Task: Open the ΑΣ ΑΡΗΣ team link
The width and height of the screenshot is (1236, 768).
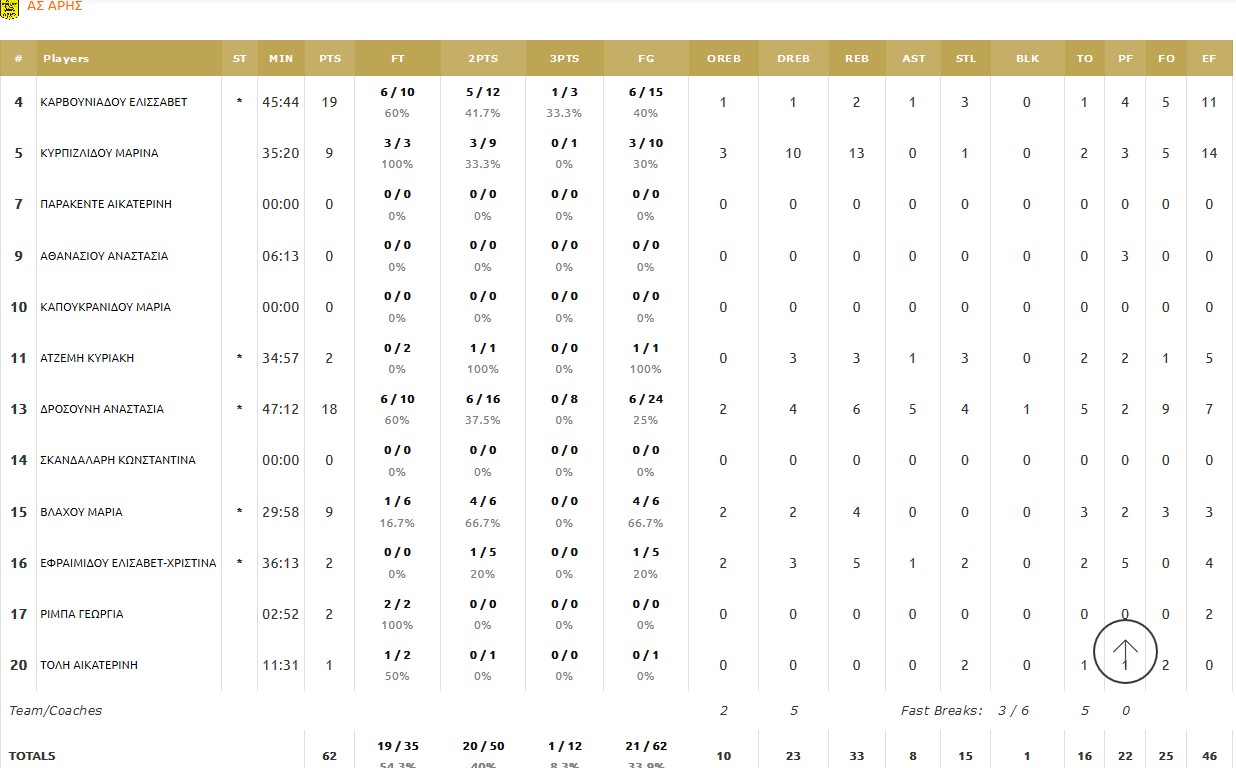Action: pyautogui.click(x=55, y=6)
